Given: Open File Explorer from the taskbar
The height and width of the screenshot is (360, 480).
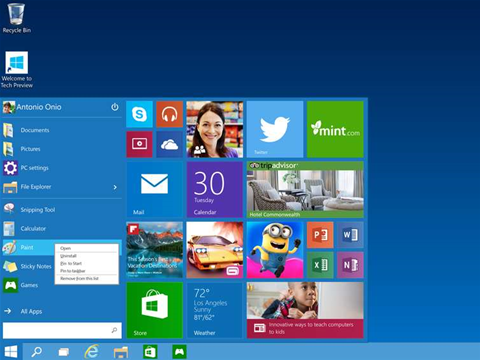Looking at the screenshot, I should tap(121, 352).
